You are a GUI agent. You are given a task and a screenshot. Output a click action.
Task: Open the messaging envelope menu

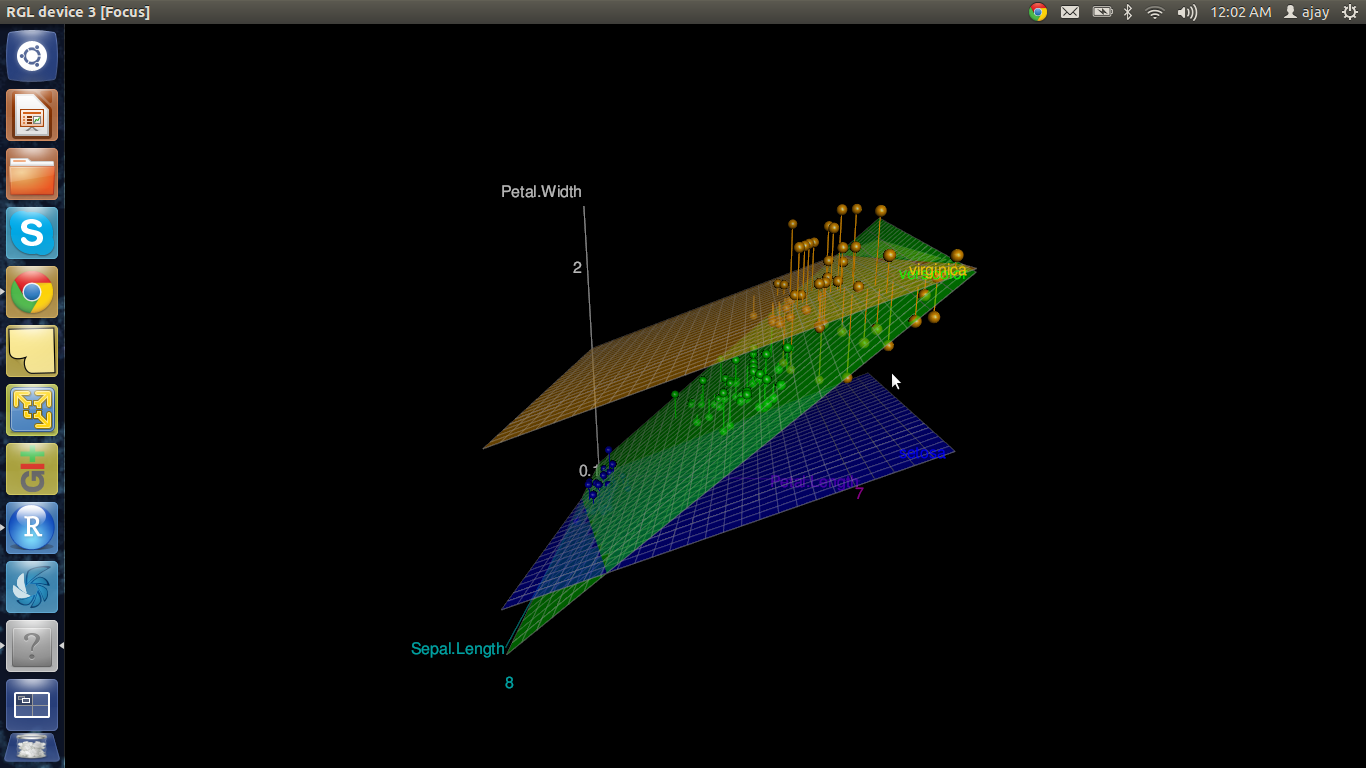pyautogui.click(x=1070, y=12)
